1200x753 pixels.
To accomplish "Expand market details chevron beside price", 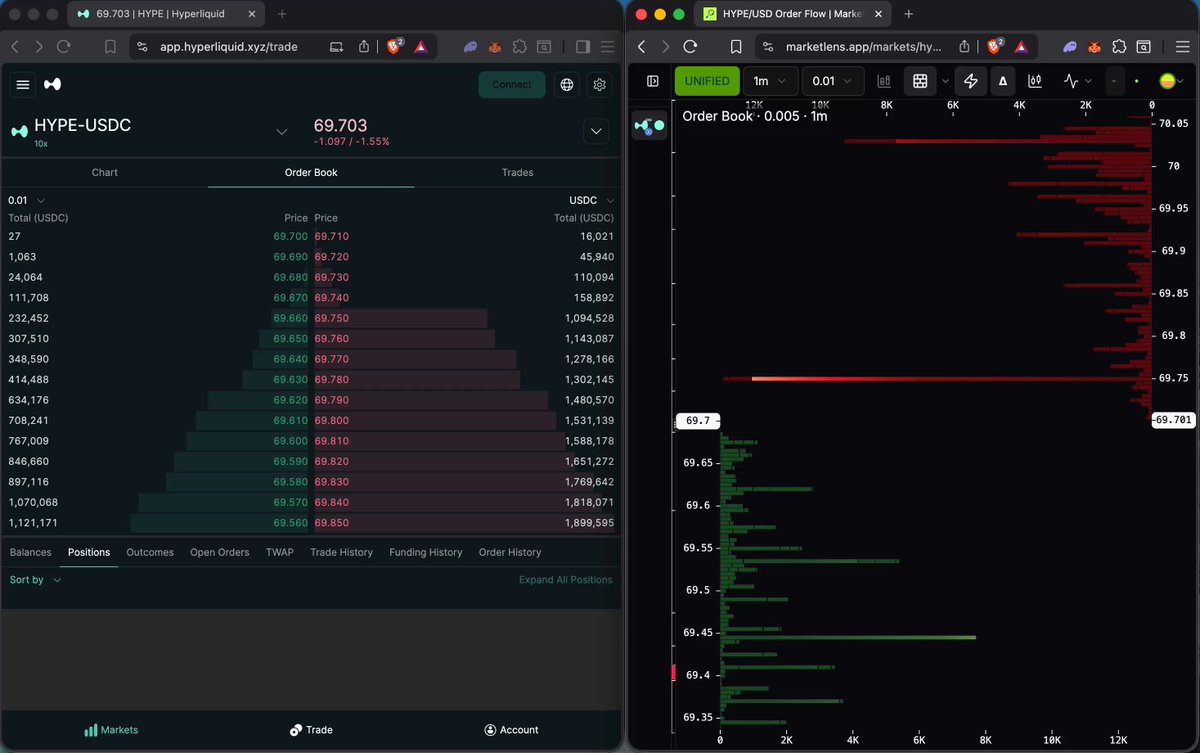I will [597, 131].
